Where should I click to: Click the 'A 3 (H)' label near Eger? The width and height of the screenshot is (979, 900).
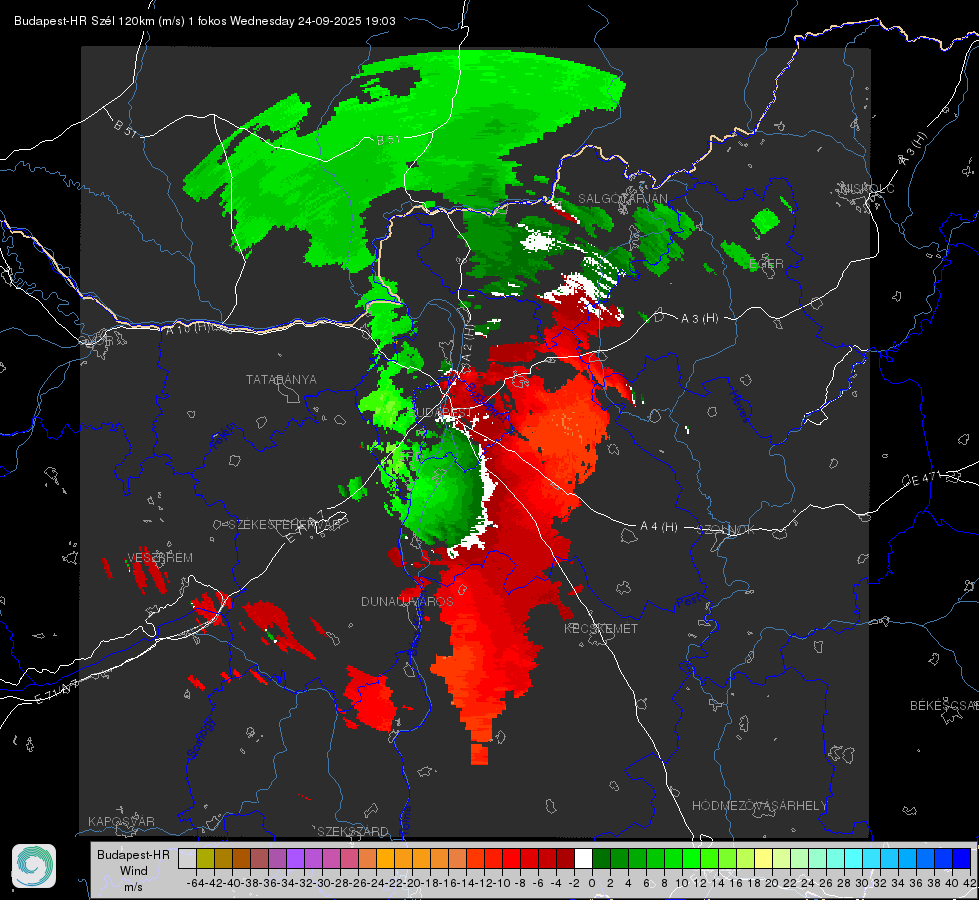coord(699,319)
